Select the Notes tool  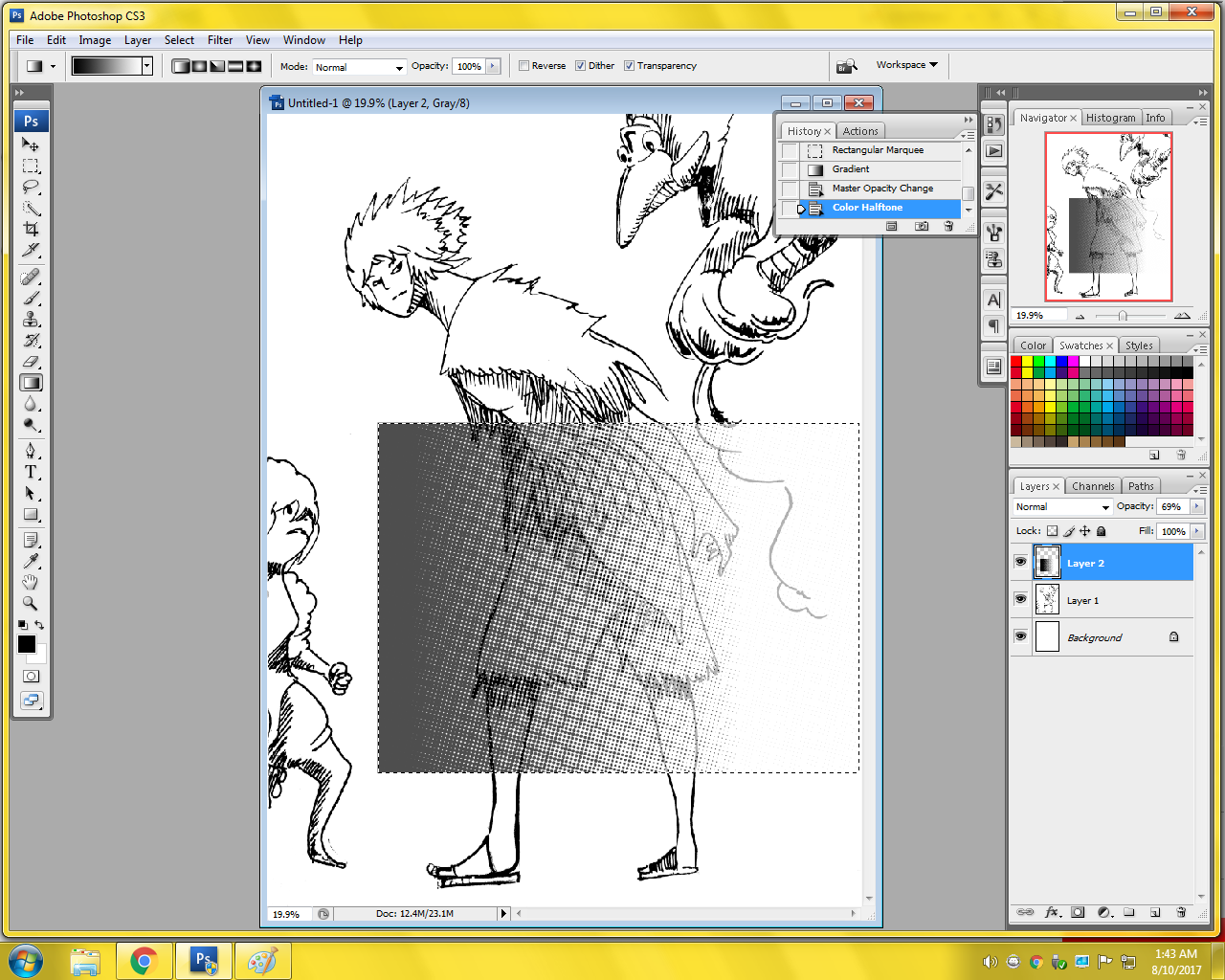31,540
